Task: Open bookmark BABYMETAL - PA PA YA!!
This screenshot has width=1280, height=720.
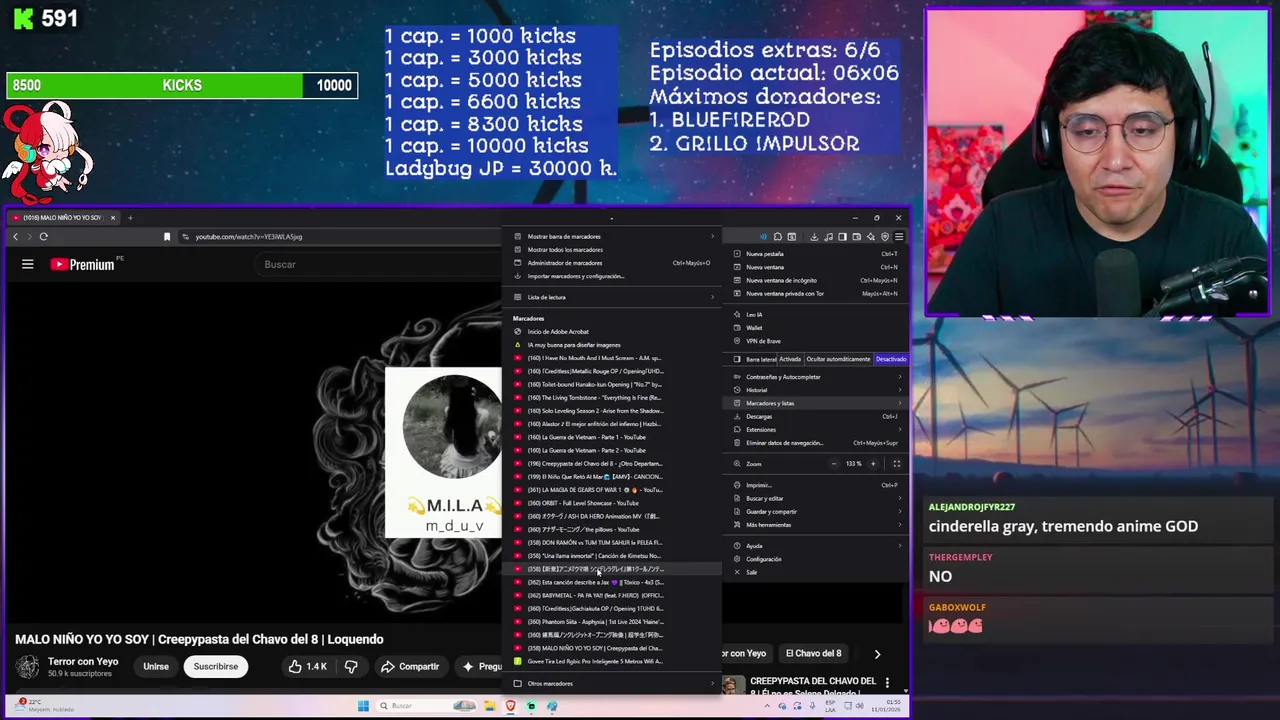Action: [x=613, y=596]
